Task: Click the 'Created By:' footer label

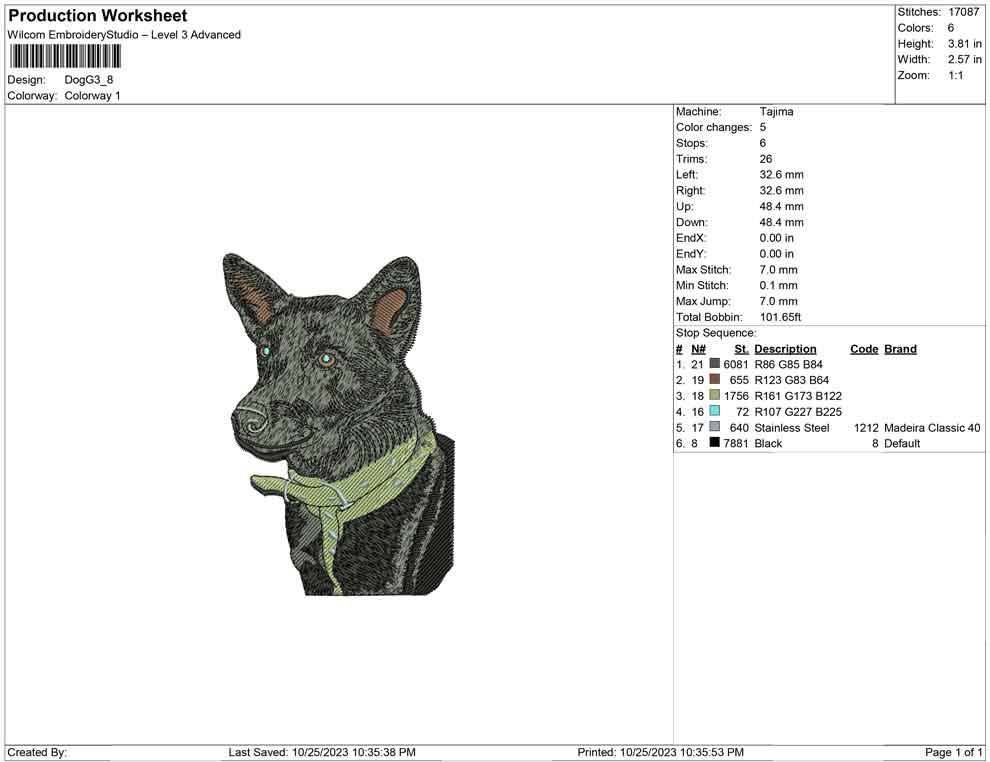Action: [37, 752]
